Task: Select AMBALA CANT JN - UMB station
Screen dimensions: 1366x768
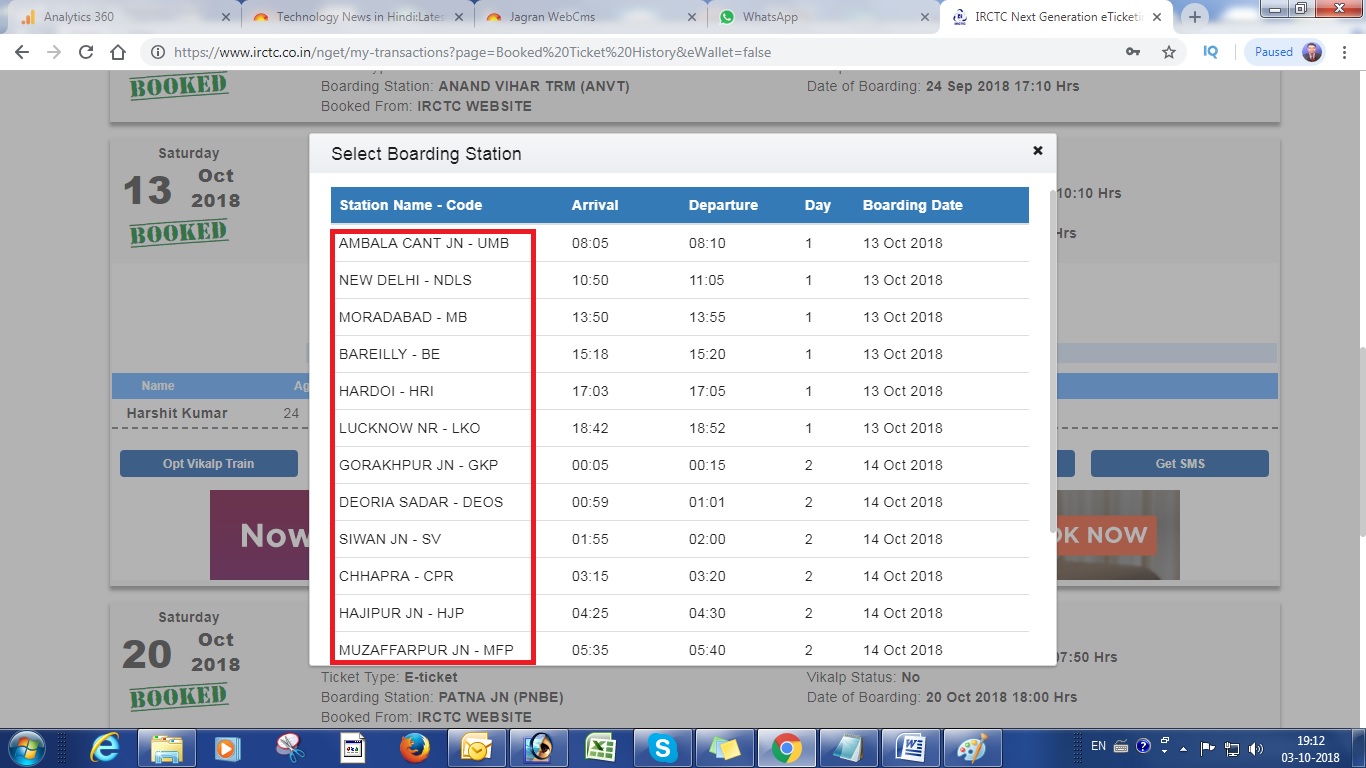Action: coord(424,243)
